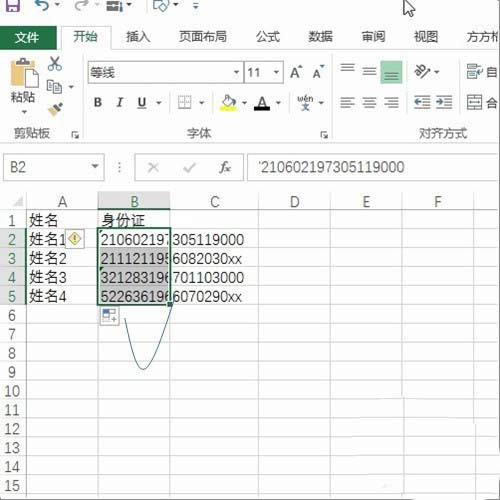Click the formula bar cancel X icon
500x500 pixels.
[153, 167]
